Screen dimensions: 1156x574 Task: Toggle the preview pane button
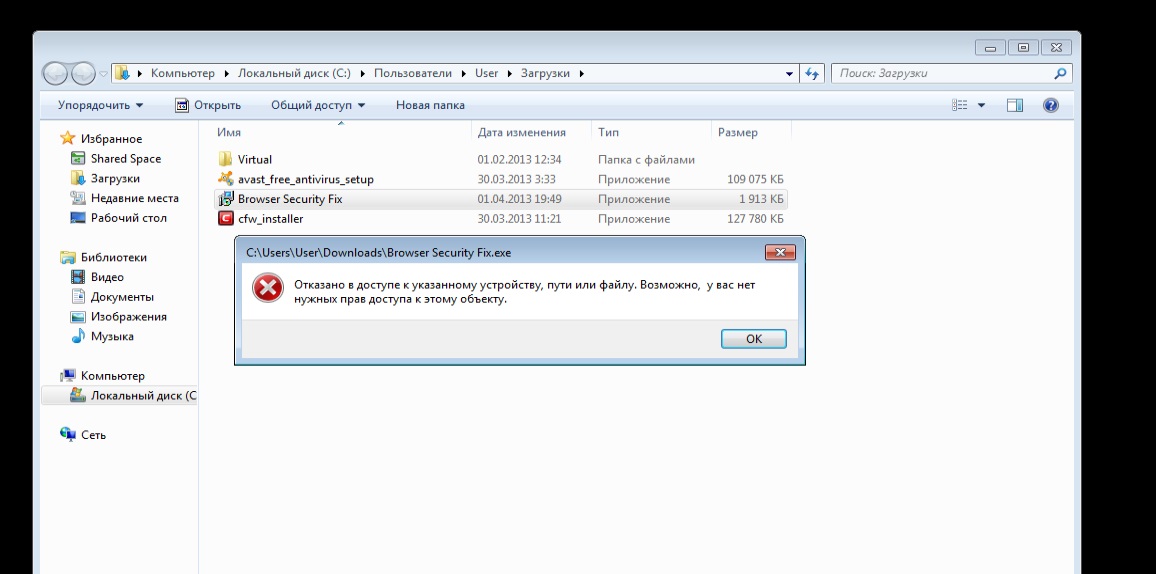(1014, 105)
